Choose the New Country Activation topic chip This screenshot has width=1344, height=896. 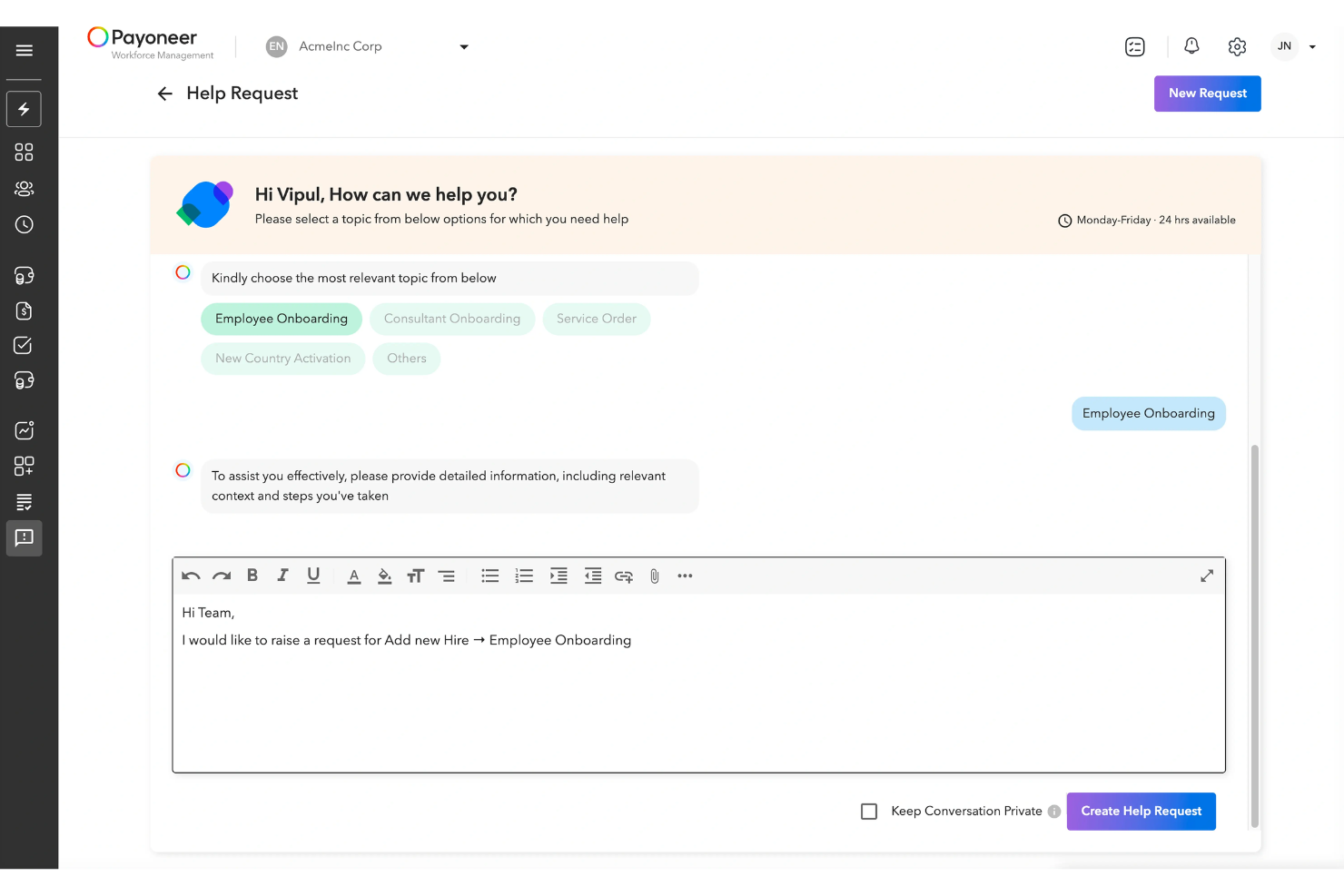pyautogui.click(x=283, y=359)
